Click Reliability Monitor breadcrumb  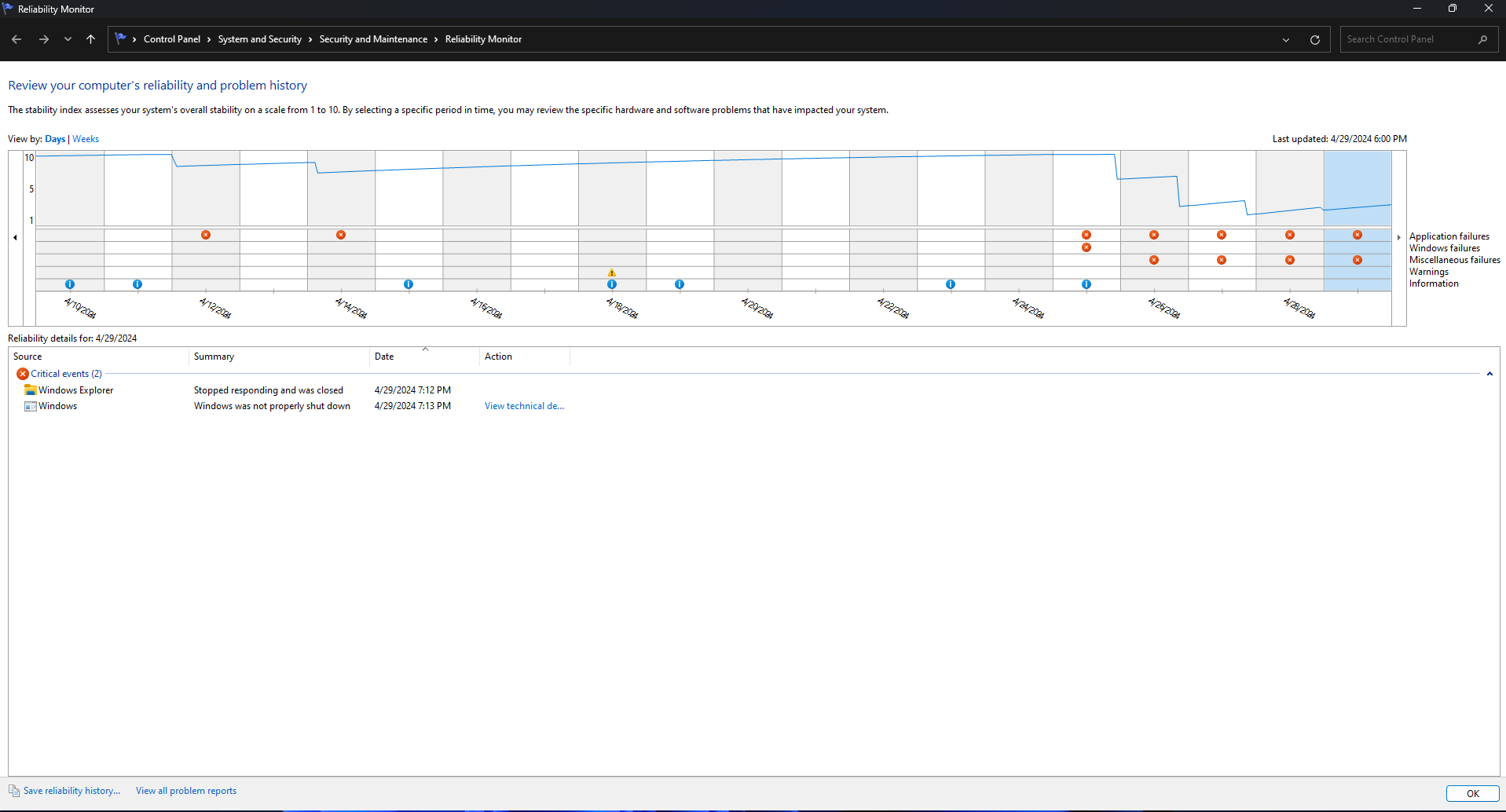[483, 39]
